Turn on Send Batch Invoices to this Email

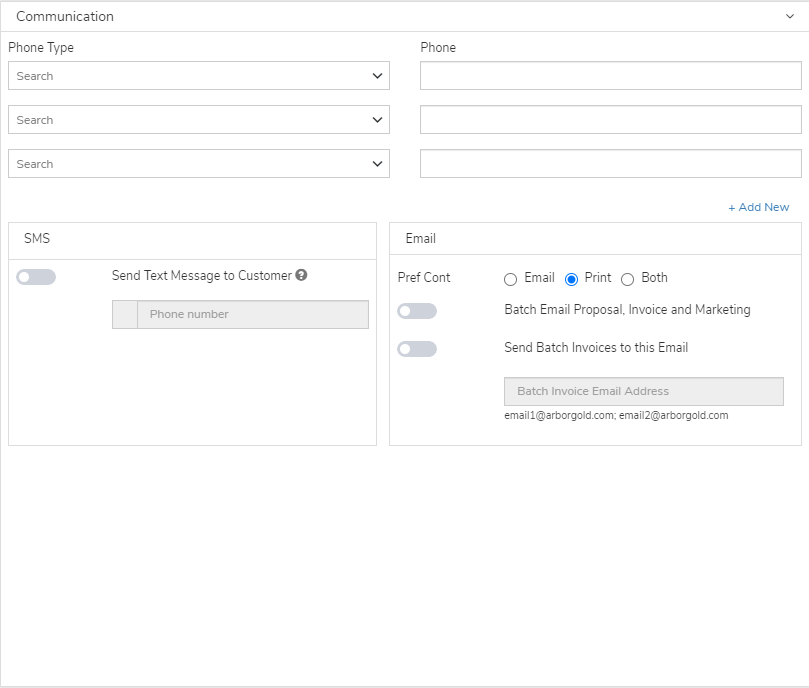click(417, 349)
